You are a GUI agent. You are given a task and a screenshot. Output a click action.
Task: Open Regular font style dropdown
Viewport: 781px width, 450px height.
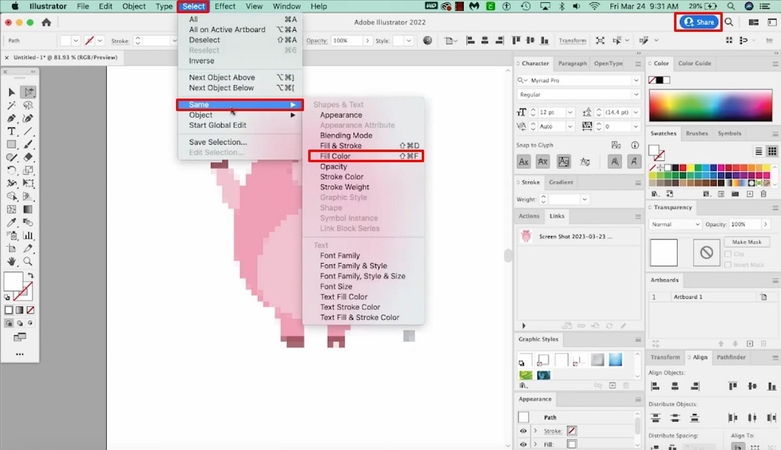[x=636, y=94]
